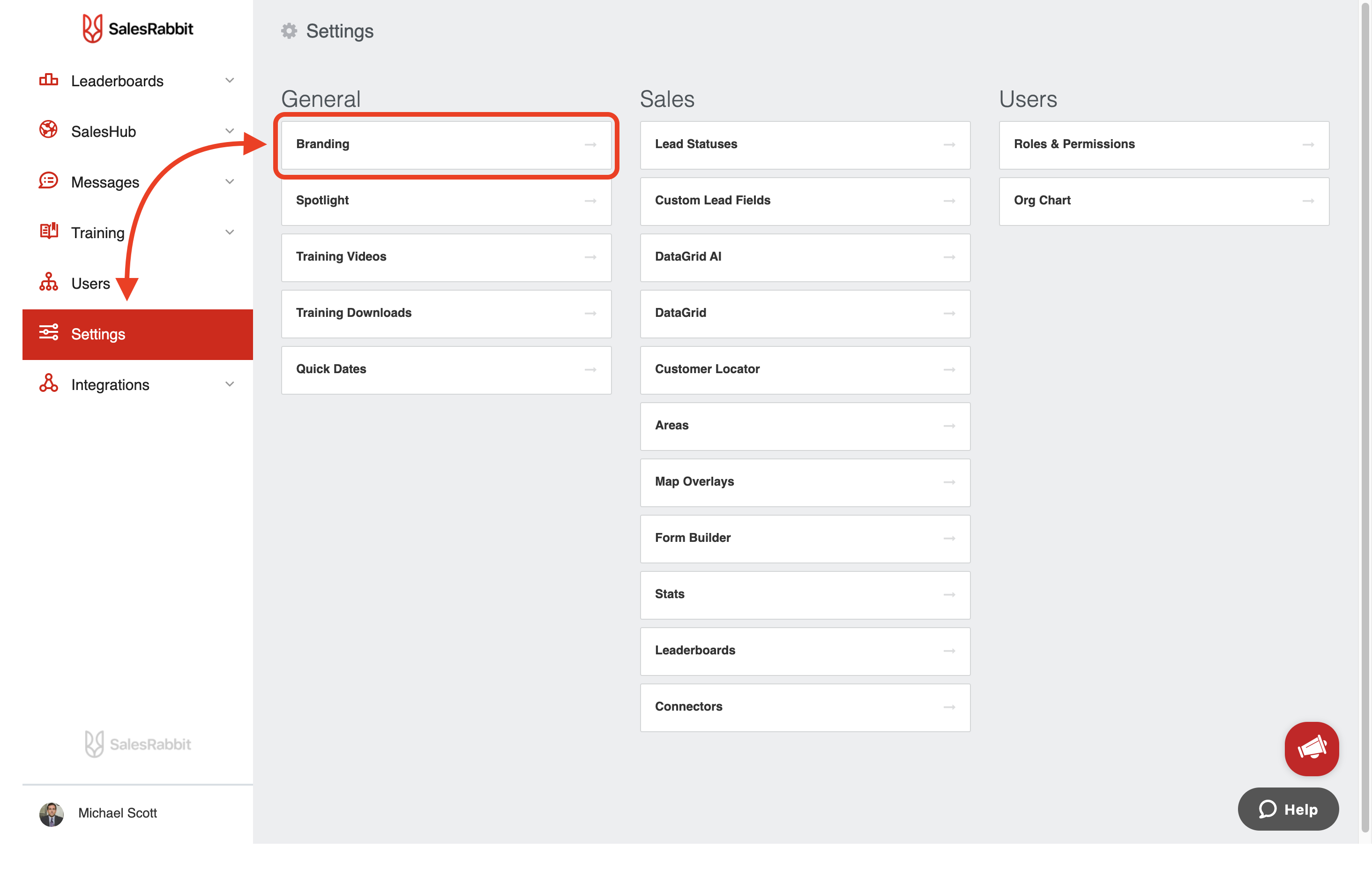Click the arrow icon on DataGrid AI row

point(949,258)
